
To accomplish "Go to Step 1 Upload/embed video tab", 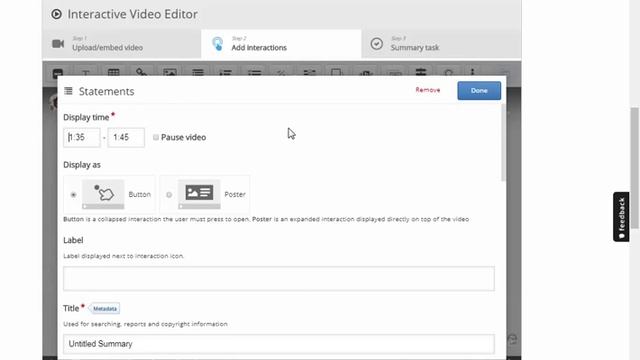I will pyautogui.click(x=122, y=44).
